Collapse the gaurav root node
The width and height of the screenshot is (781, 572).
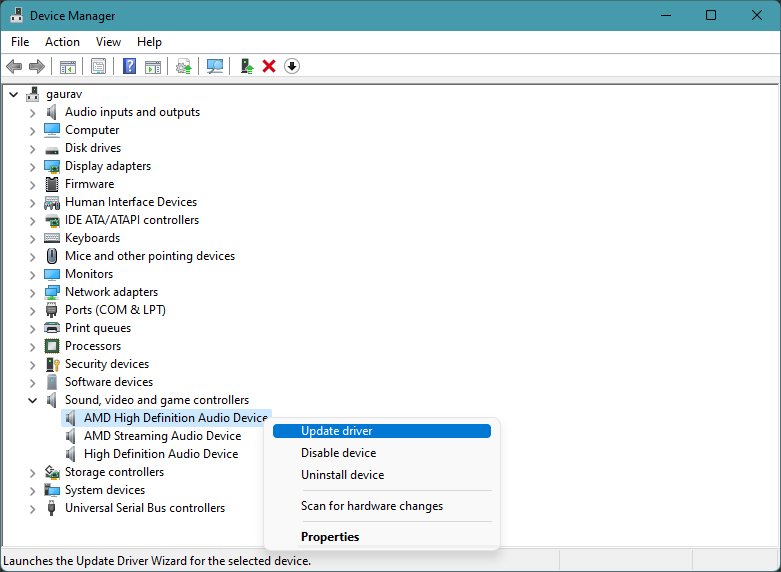(x=14, y=94)
